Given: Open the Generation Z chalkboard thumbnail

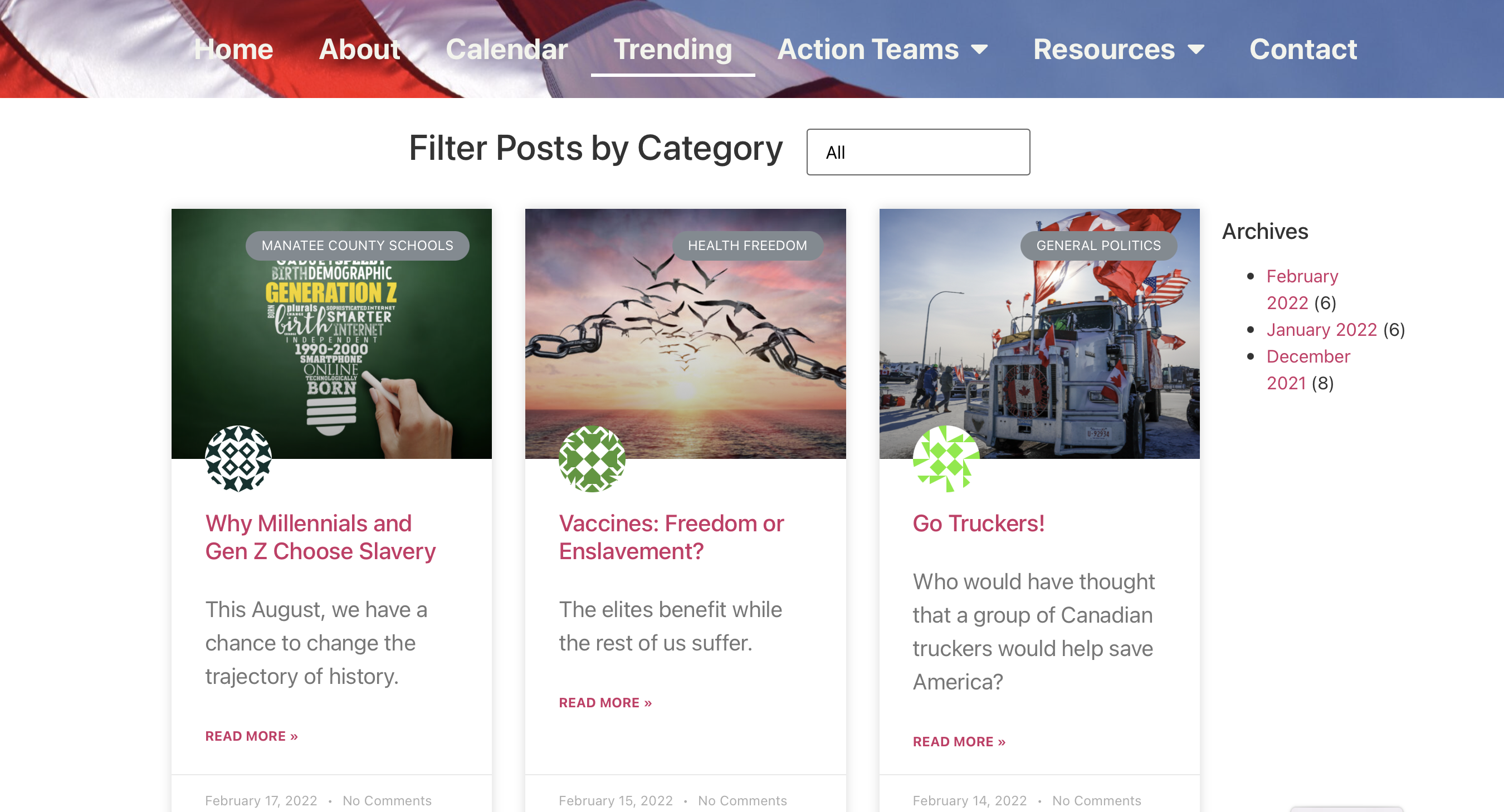Looking at the screenshot, I should pyautogui.click(x=331, y=334).
